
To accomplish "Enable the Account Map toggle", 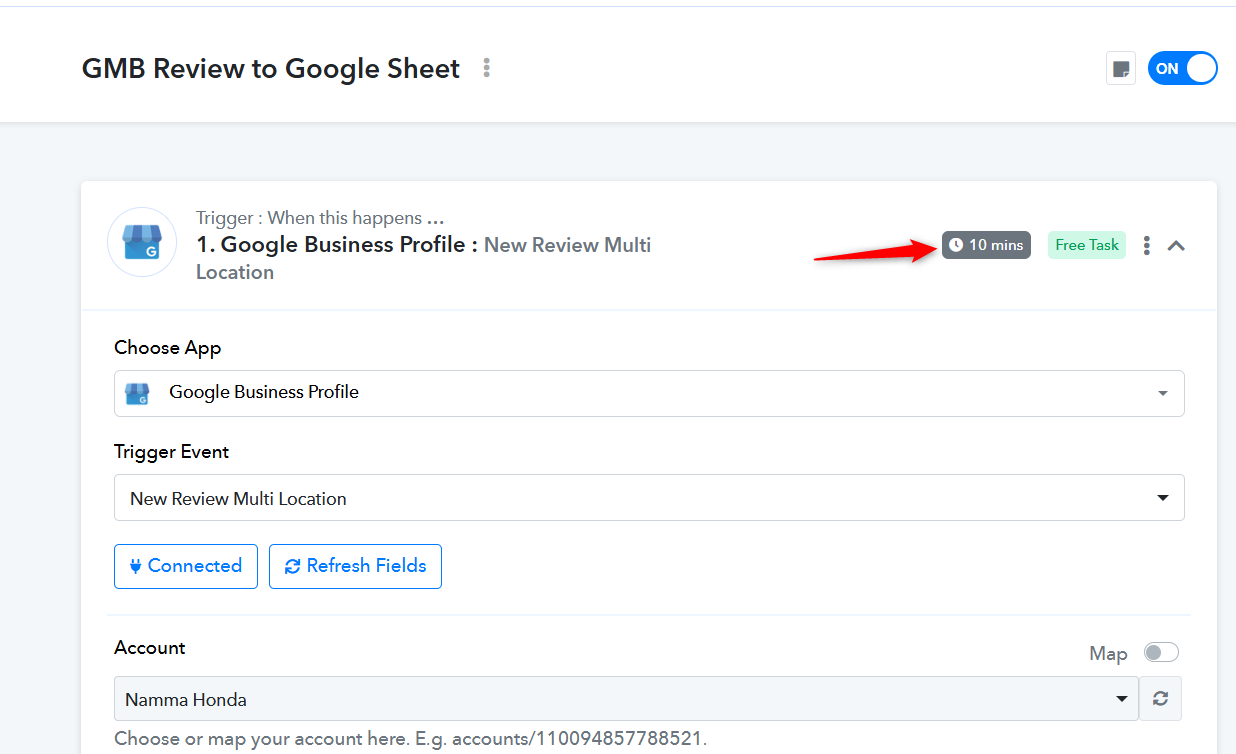I will (x=1161, y=652).
